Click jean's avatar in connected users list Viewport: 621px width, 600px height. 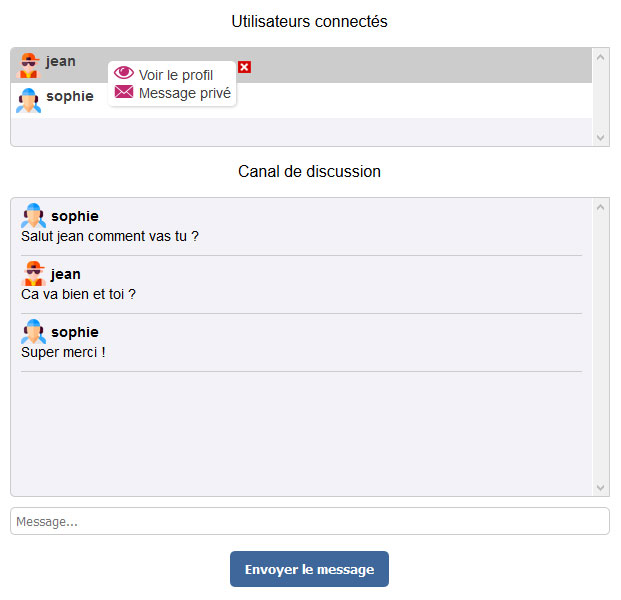28,64
